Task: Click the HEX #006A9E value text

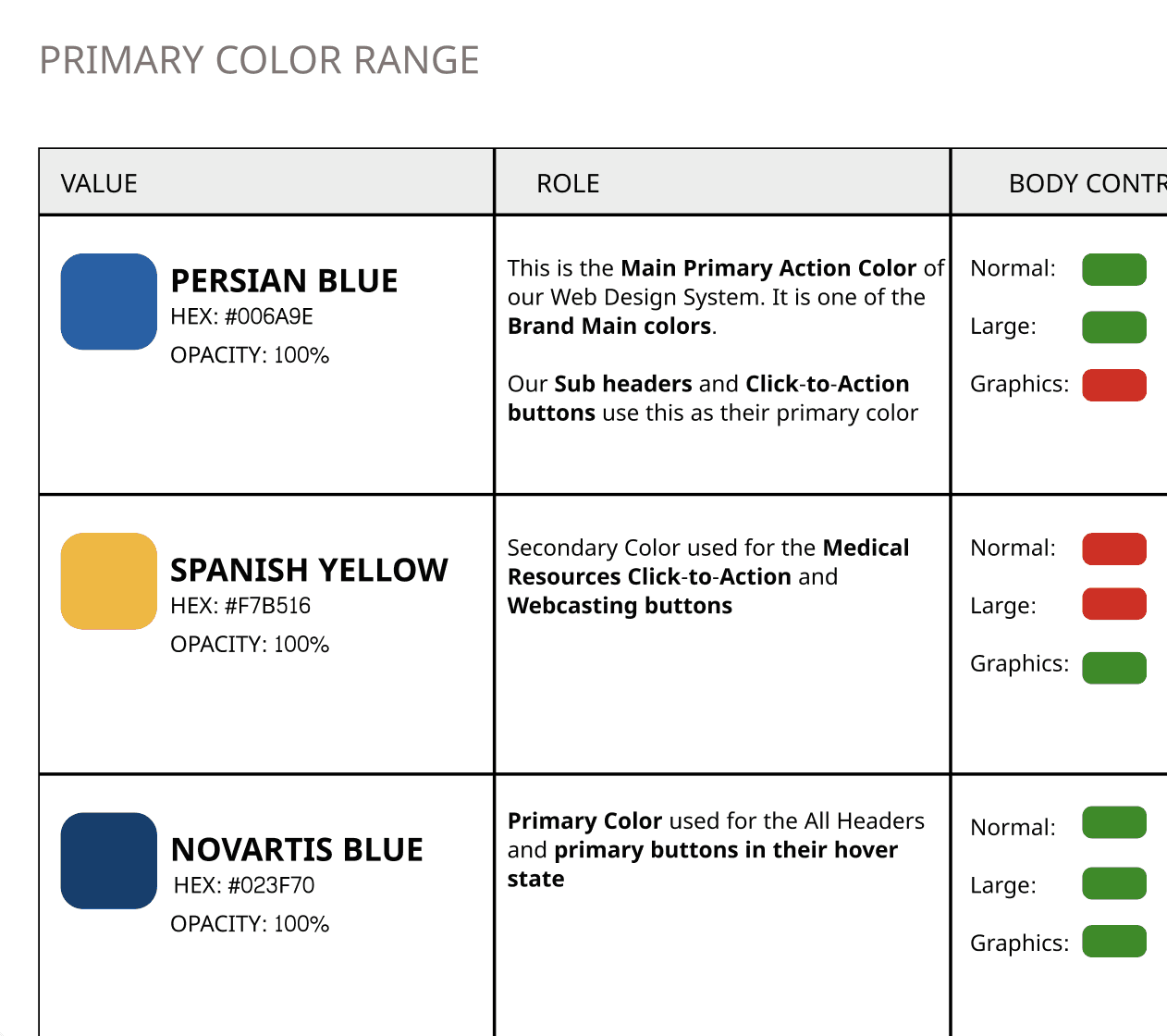Action: (x=241, y=317)
